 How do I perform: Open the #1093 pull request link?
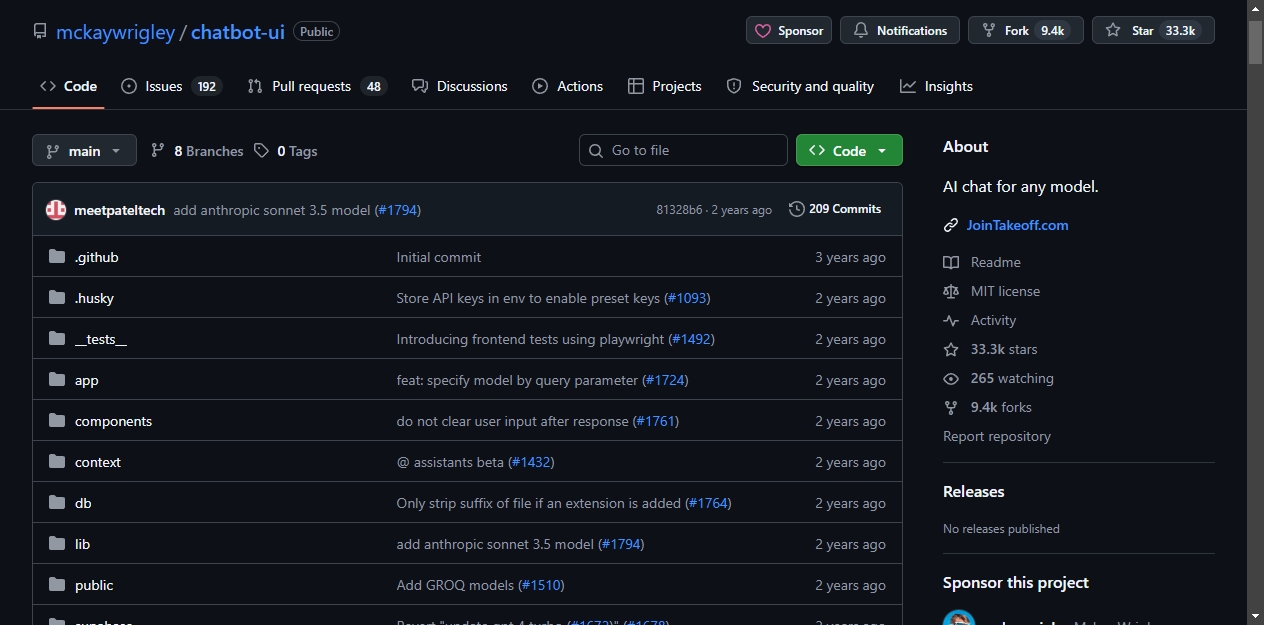point(687,298)
